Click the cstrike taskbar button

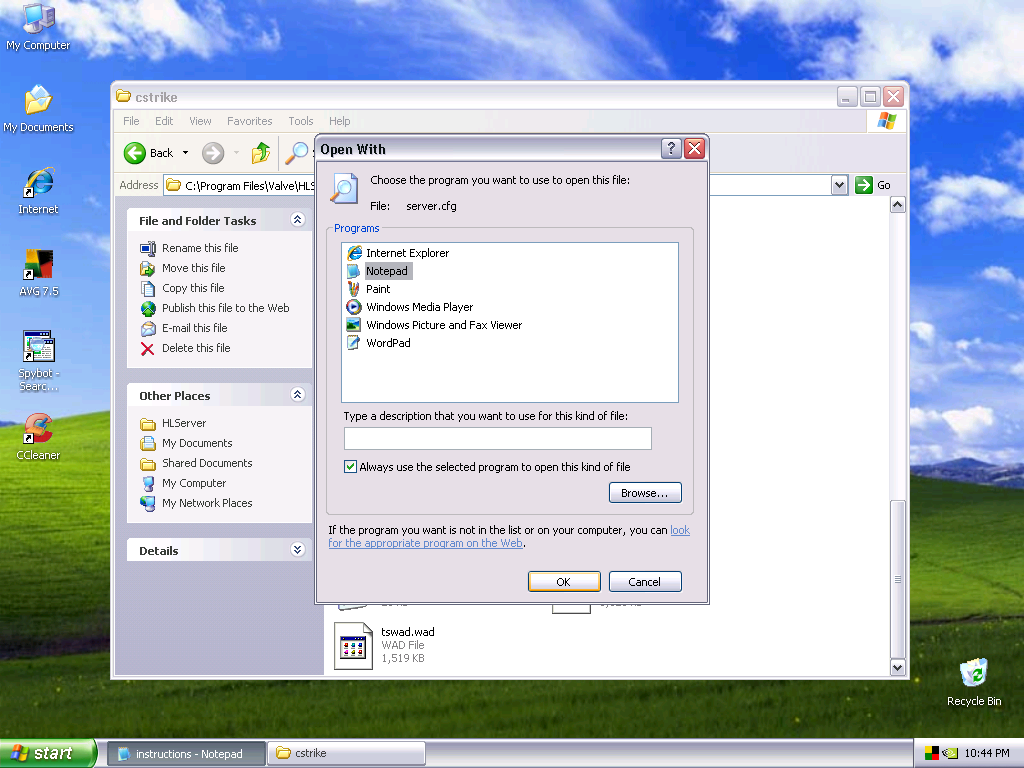point(346,754)
